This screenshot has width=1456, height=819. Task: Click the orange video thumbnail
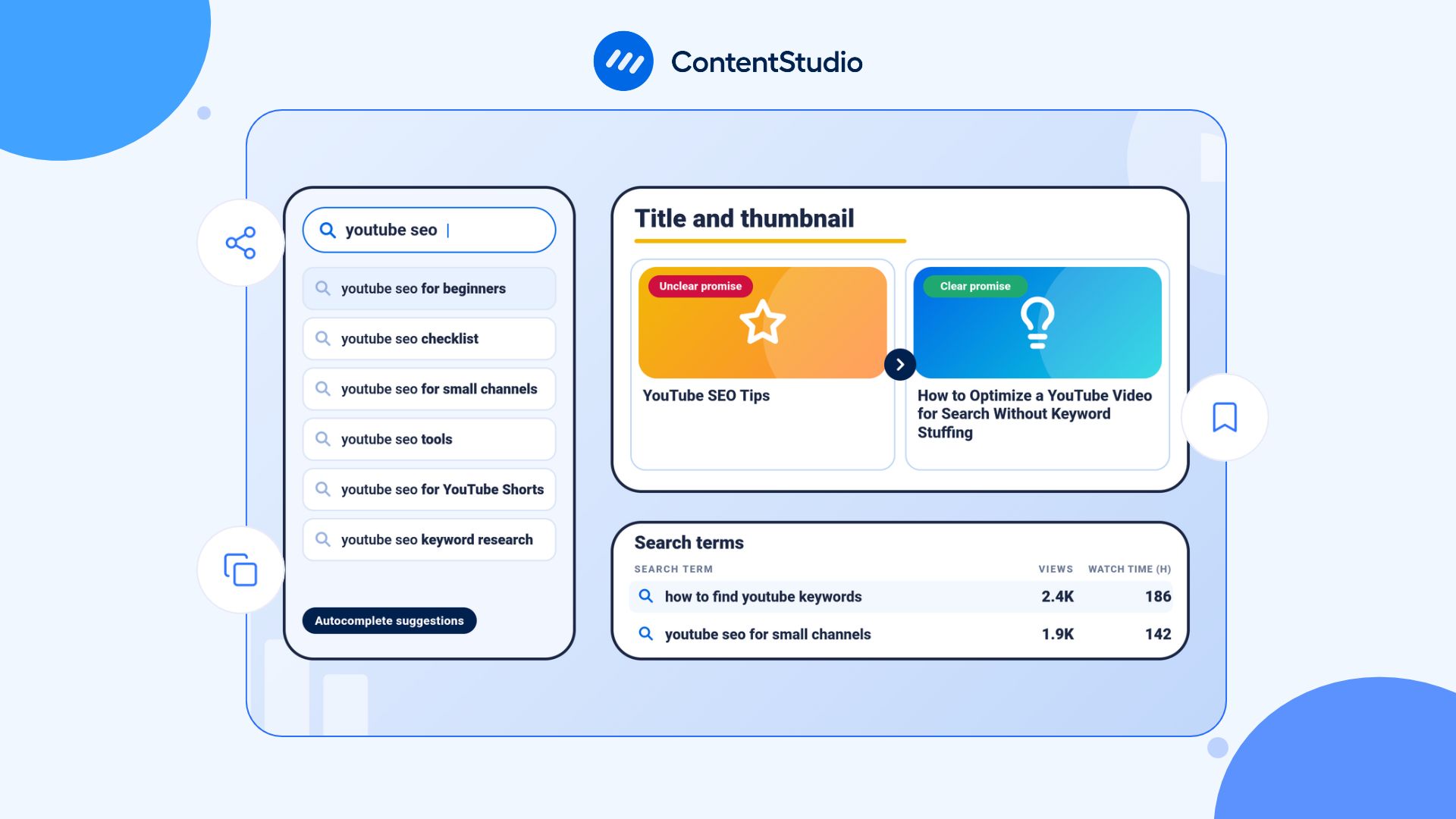(x=763, y=322)
